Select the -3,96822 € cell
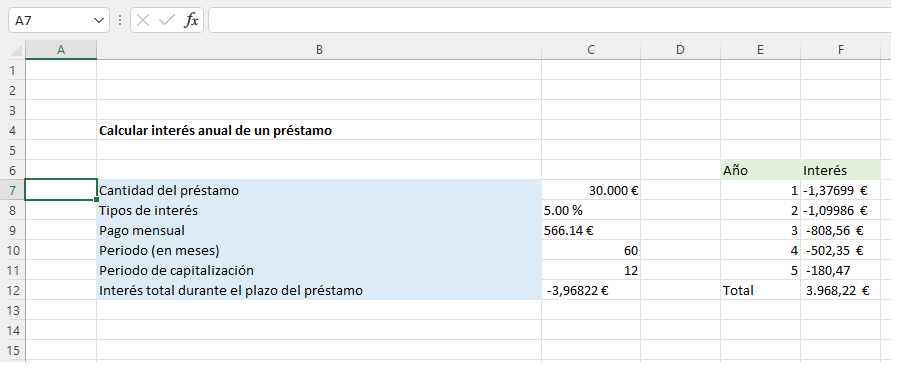 tap(591, 290)
